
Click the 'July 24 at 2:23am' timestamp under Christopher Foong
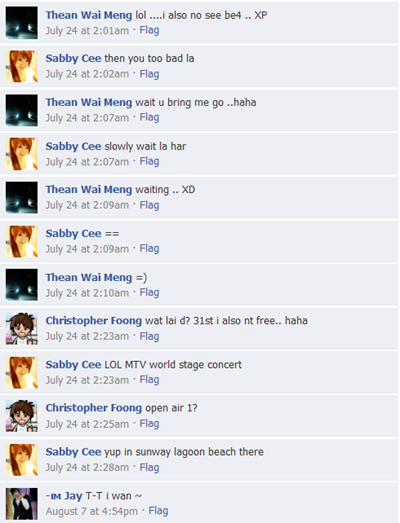point(87,336)
